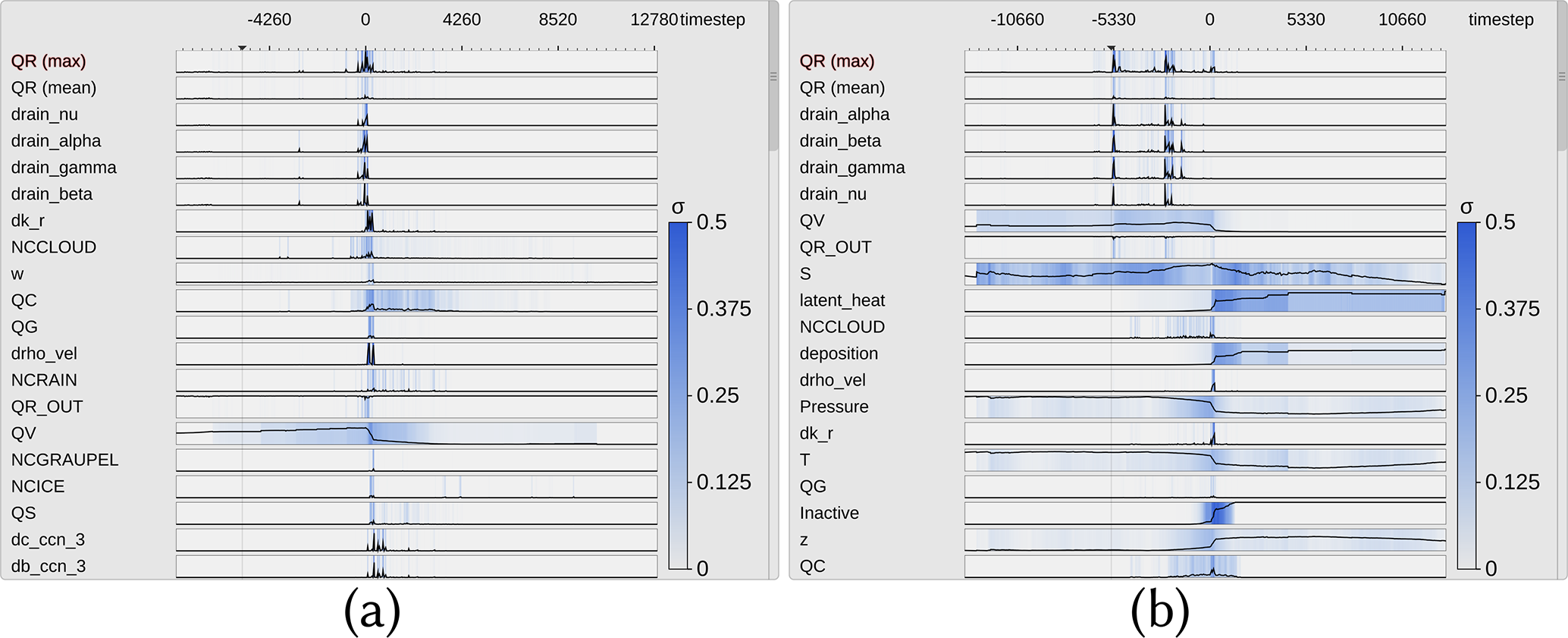Select the QR (max) label in left panel
Image resolution: width=1568 pixels, height=638 pixels.
tap(49, 61)
